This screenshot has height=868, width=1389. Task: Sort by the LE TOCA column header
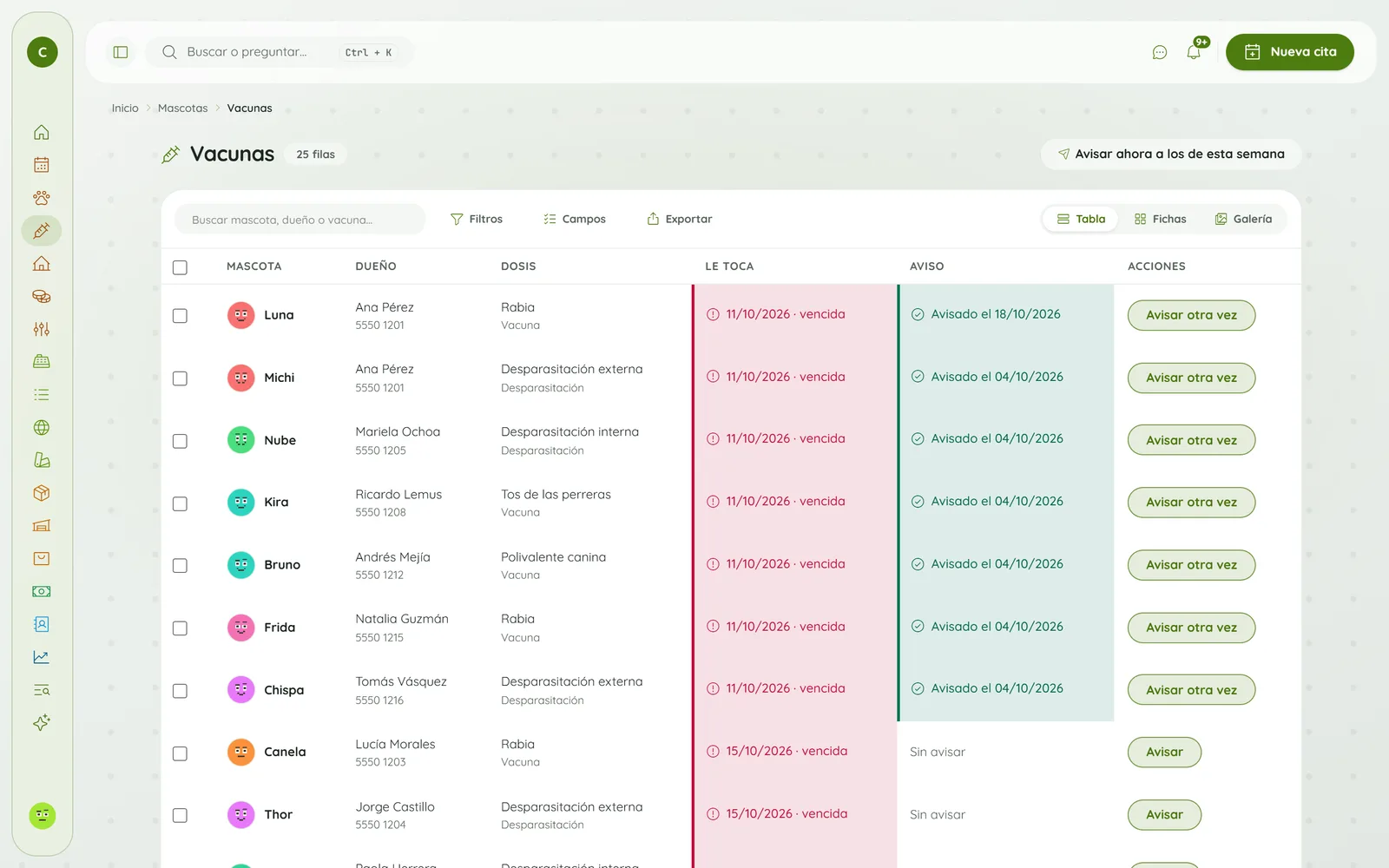coord(729,266)
